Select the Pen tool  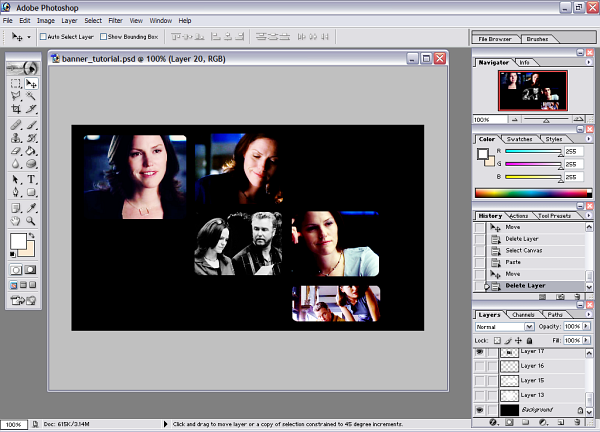tap(16, 192)
